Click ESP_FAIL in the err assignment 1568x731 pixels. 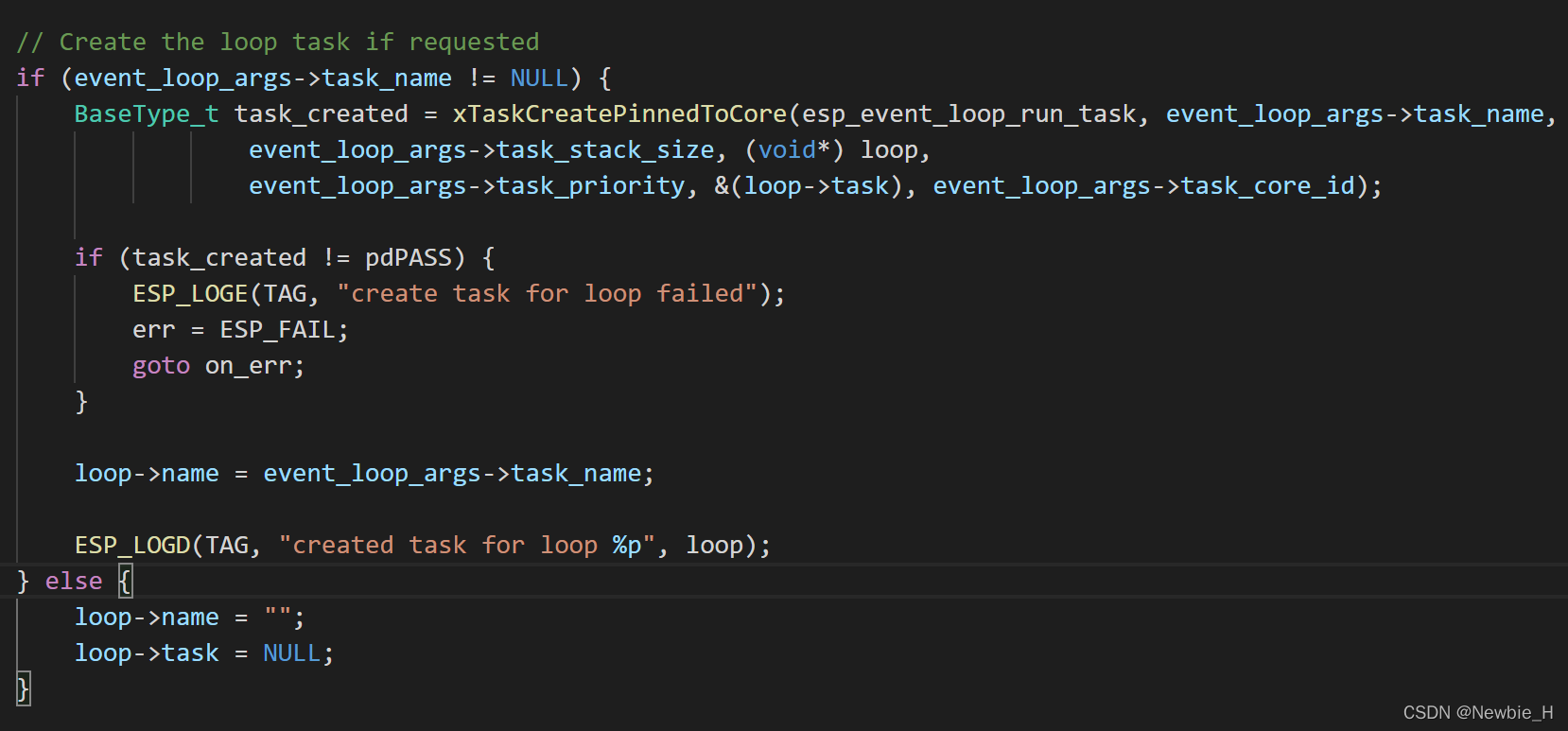click(x=278, y=330)
